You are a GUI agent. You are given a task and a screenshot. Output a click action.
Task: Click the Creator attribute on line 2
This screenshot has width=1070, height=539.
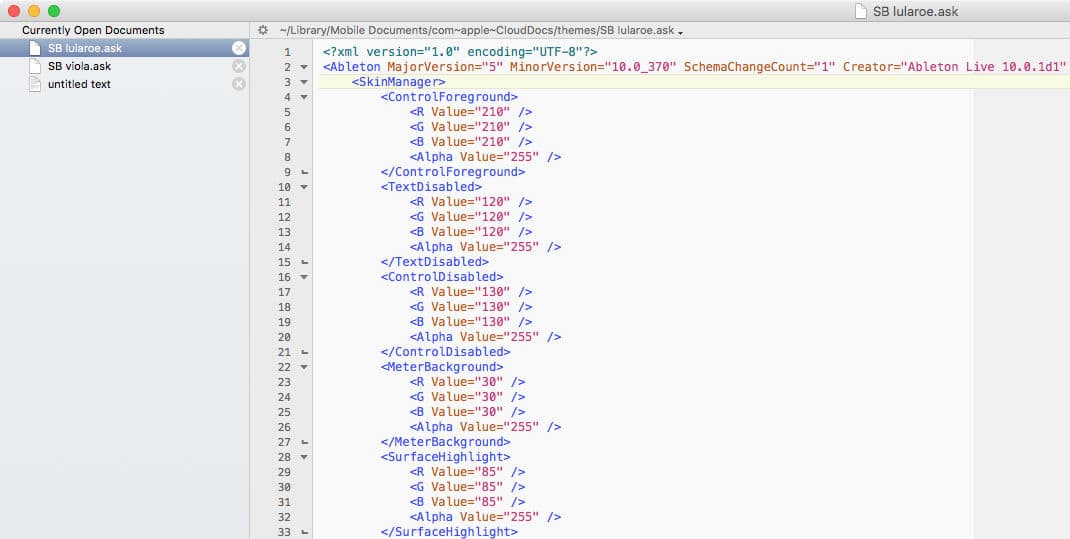point(955,67)
